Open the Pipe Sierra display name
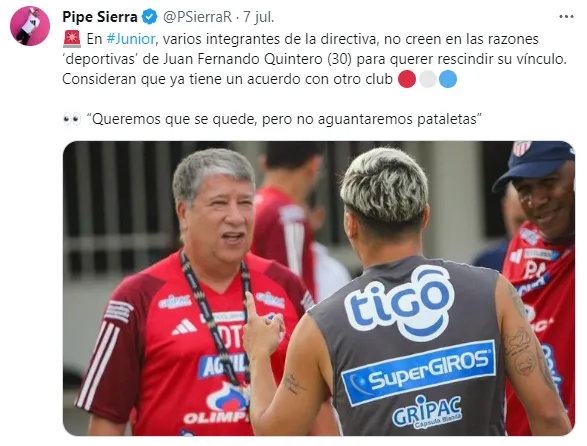587x446 pixels. [x=100, y=17]
